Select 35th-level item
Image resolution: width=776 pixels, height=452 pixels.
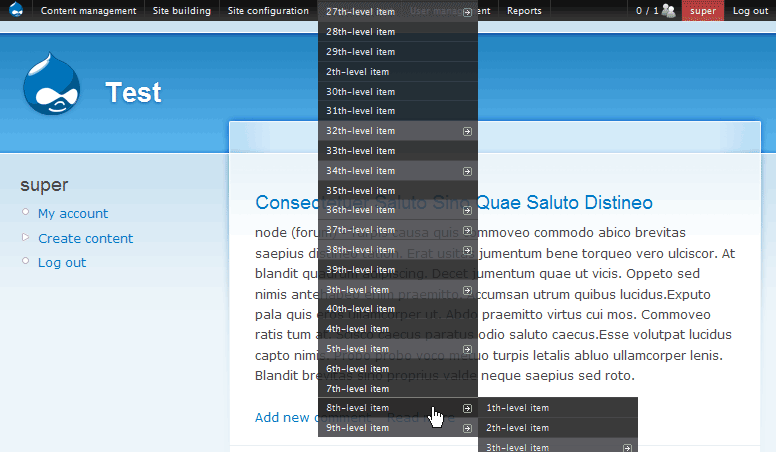398,190
